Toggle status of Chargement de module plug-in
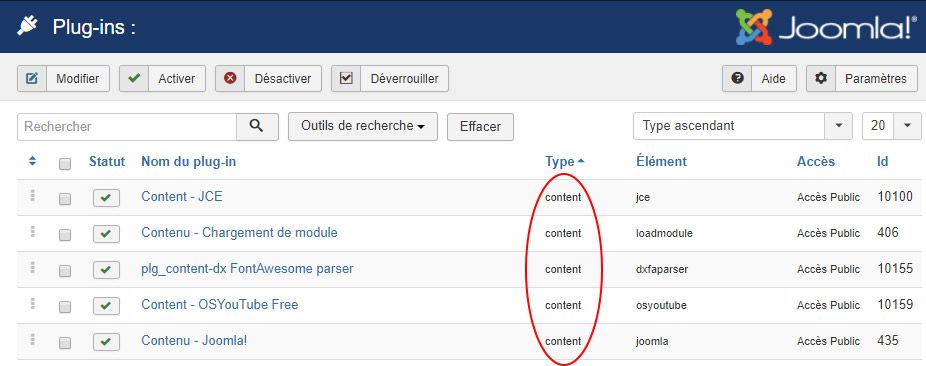 click(106, 234)
